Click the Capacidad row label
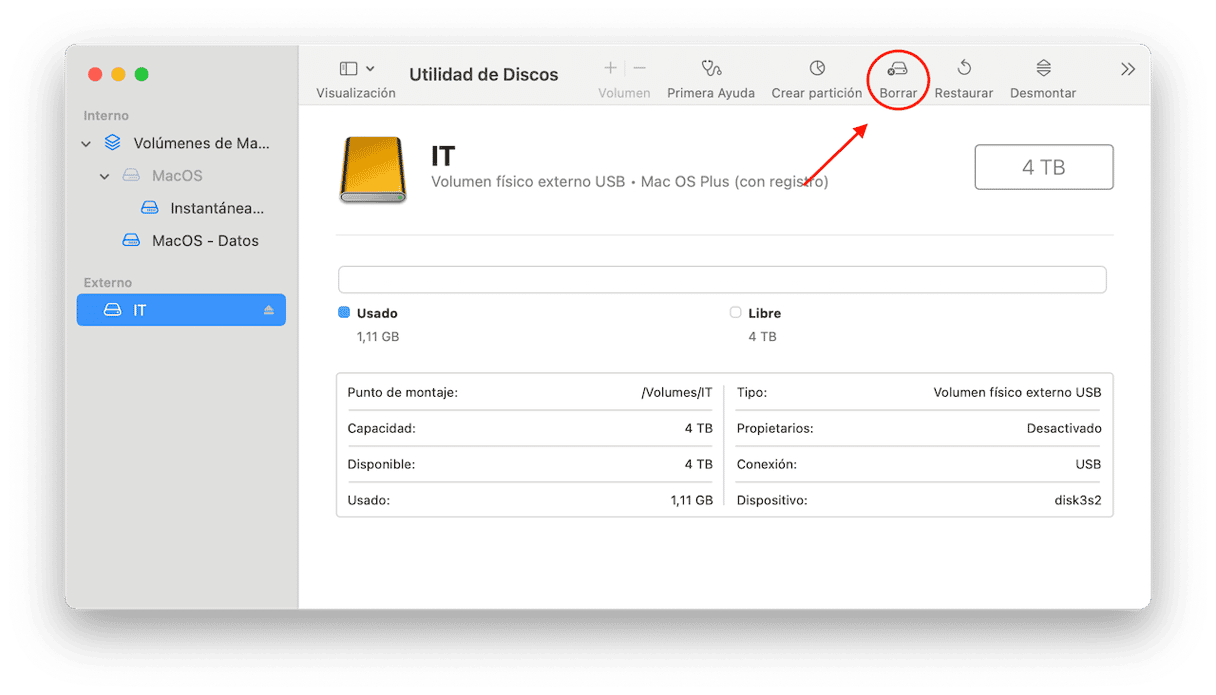 point(381,428)
